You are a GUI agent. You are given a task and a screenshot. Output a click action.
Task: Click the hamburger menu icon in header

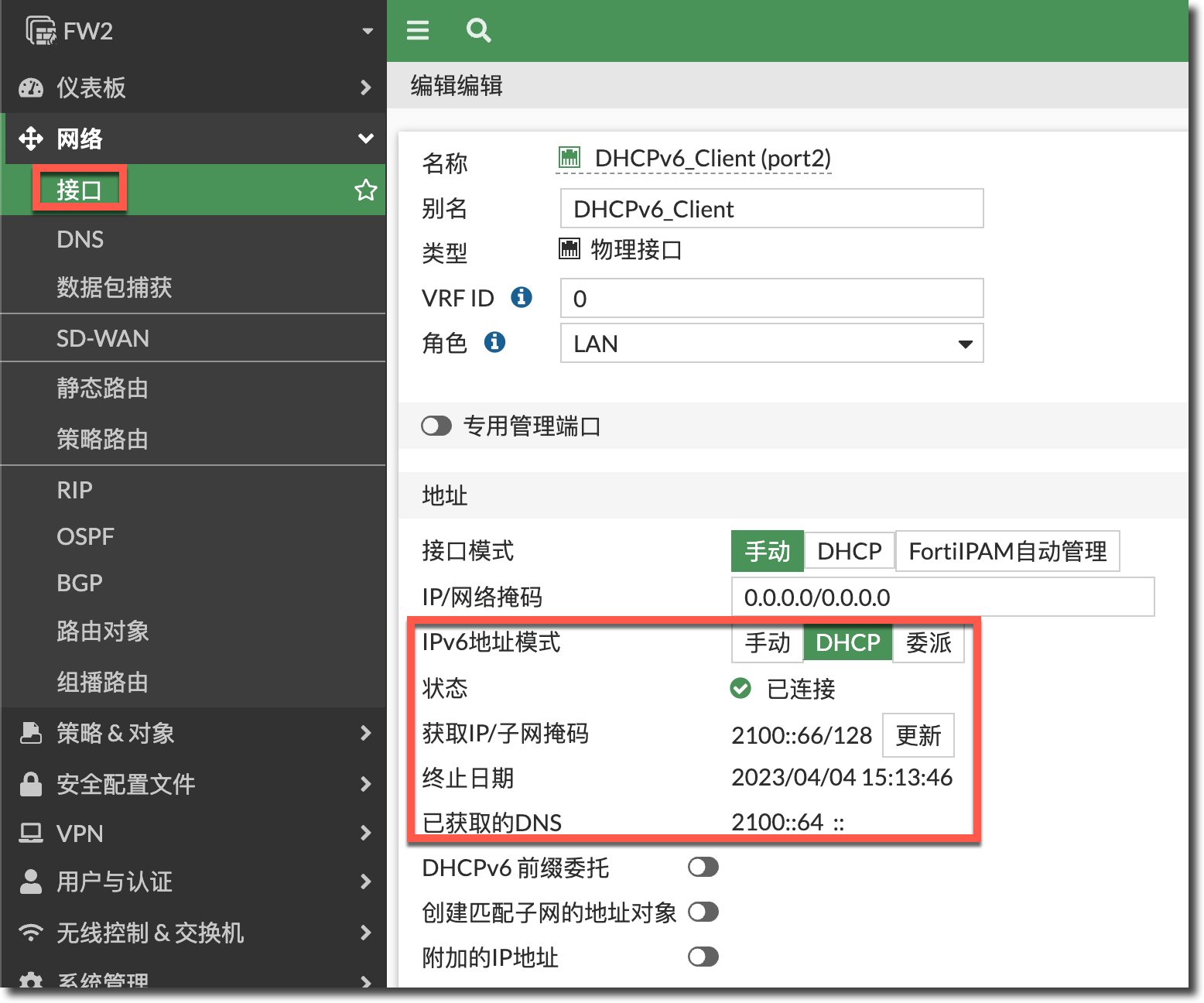click(x=418, y=30)
